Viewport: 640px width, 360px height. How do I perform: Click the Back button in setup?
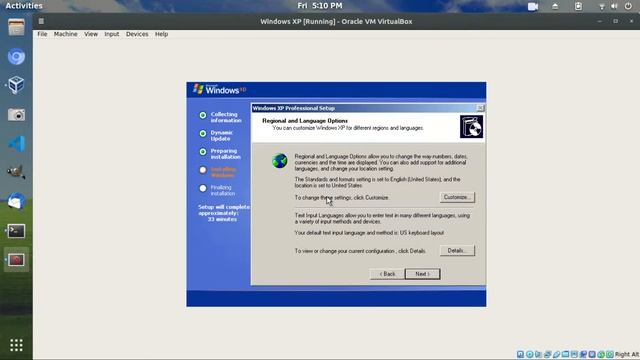[387, 274]
